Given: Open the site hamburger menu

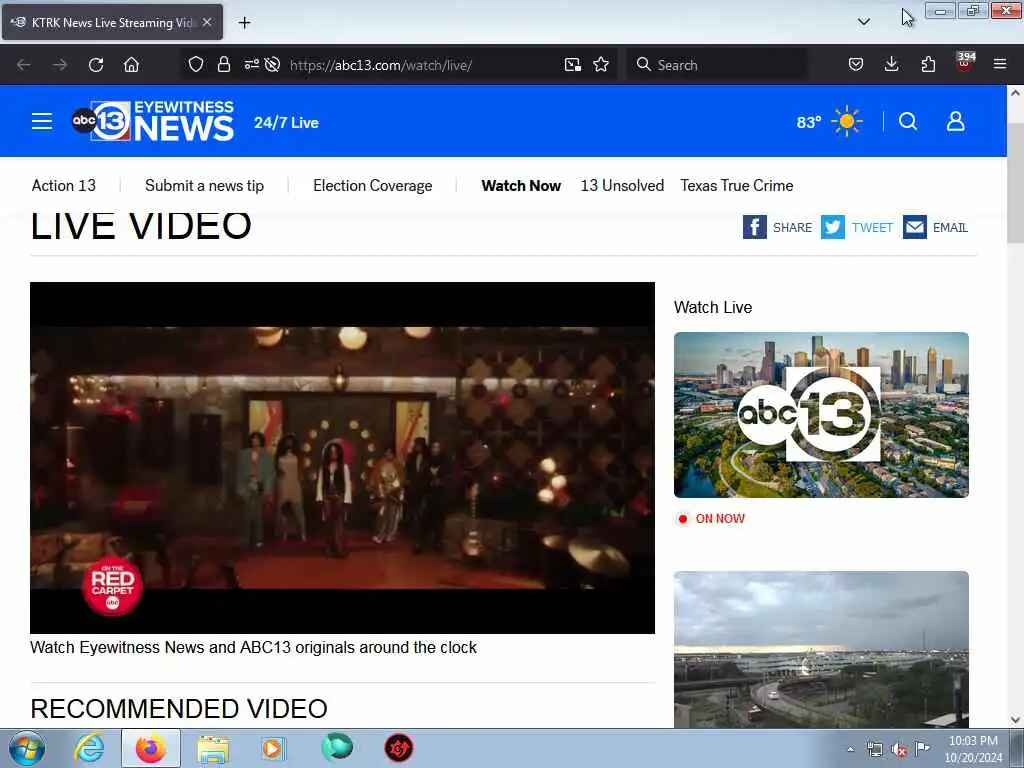Looking at the screenshot, I should 42,121.
